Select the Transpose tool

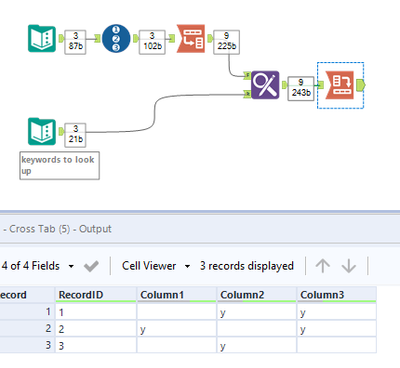[191, 38]
